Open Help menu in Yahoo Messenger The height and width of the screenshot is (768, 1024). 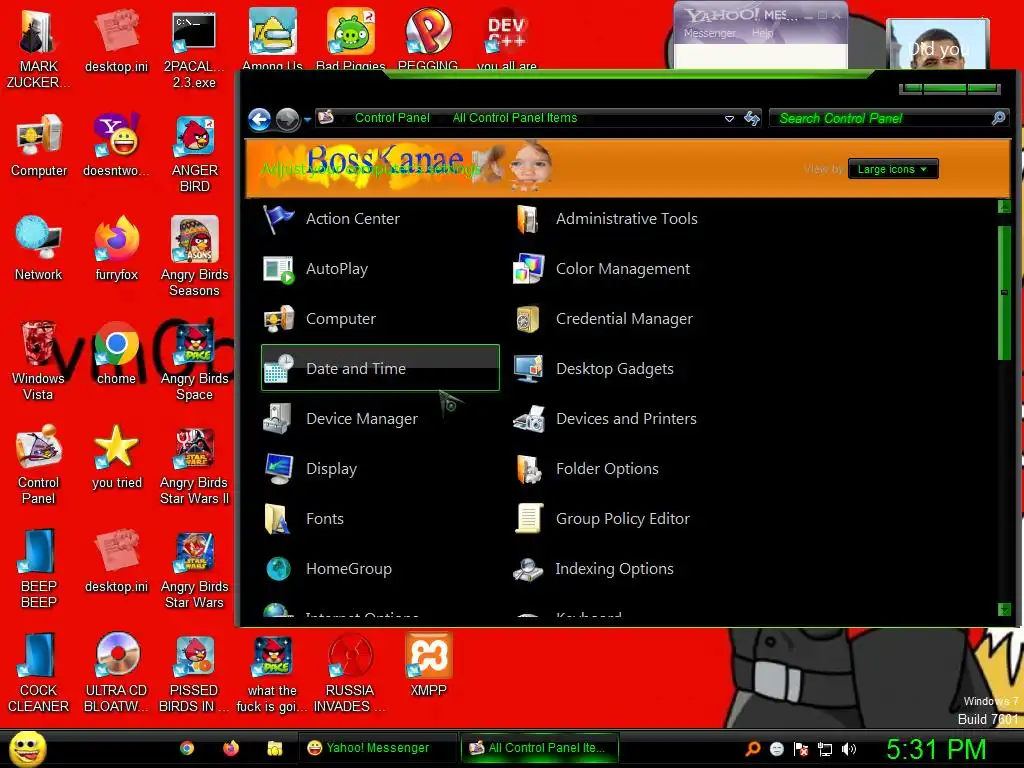tap(762, 33)
